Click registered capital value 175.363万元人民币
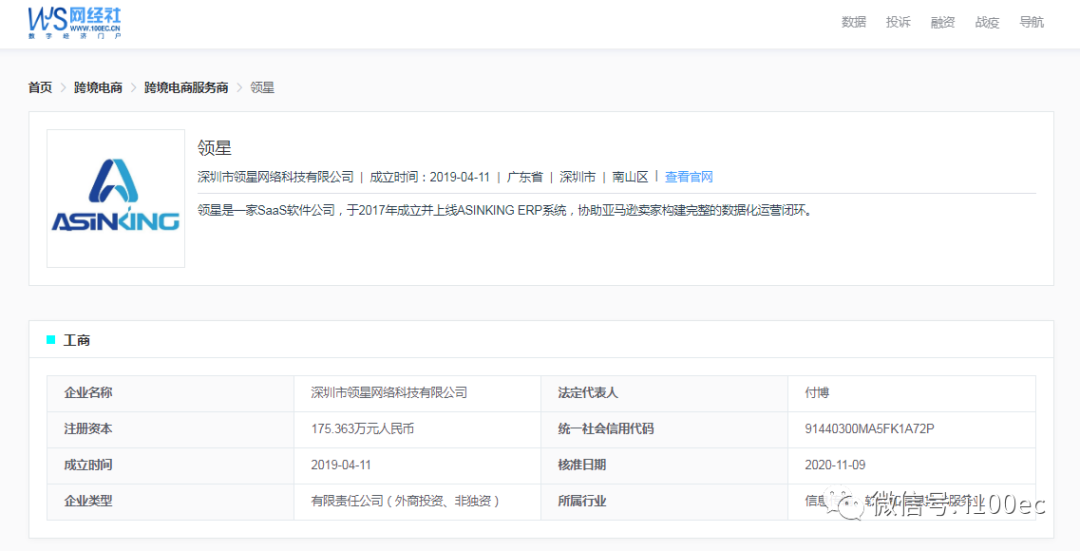The height and width of the screenshot is (551, 1080). 362,429
